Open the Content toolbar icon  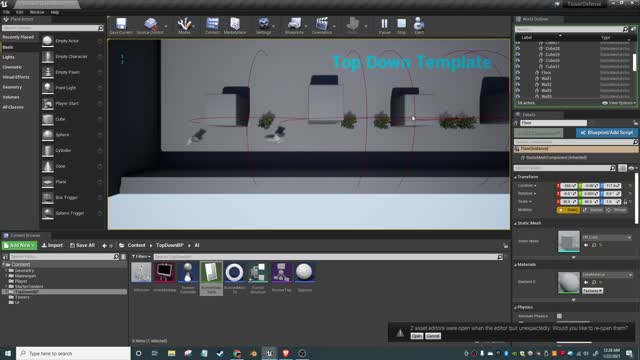[212, 26]
